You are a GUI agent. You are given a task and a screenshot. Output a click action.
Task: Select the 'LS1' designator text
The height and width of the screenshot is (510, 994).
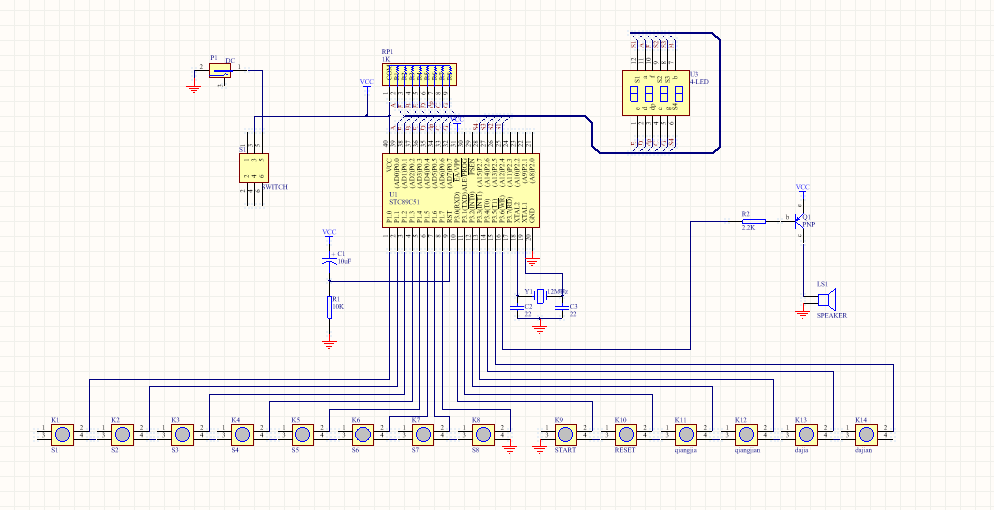point(823,285)
